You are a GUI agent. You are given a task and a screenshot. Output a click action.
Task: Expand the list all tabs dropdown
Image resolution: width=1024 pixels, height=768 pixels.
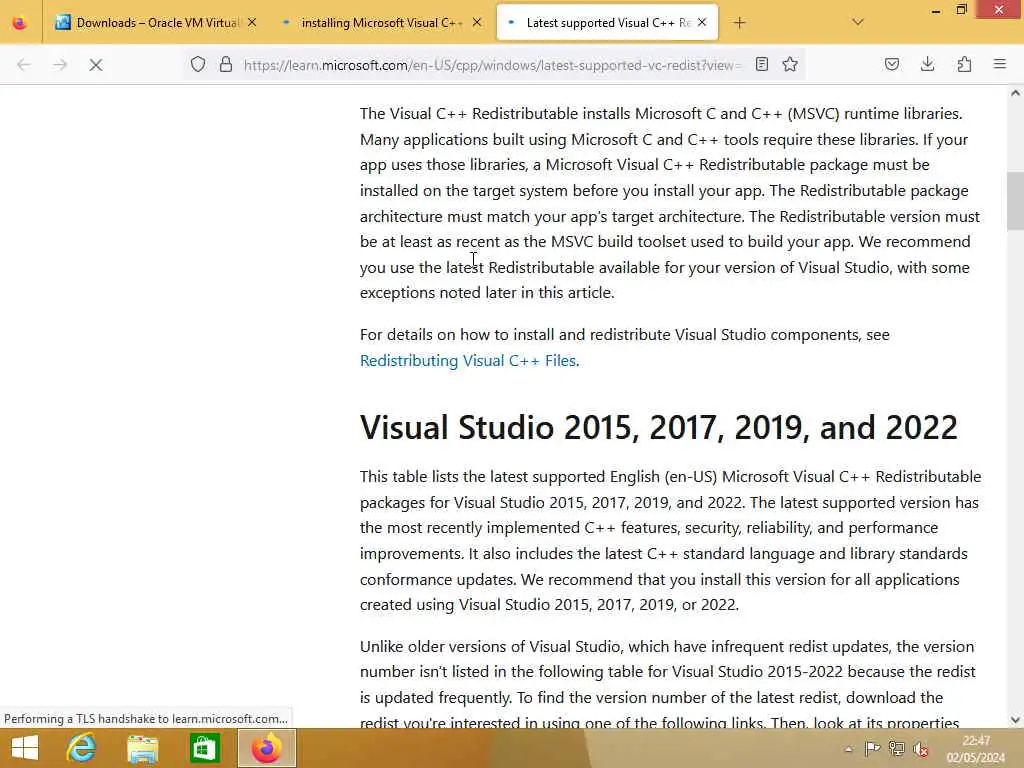coord(858,22)
